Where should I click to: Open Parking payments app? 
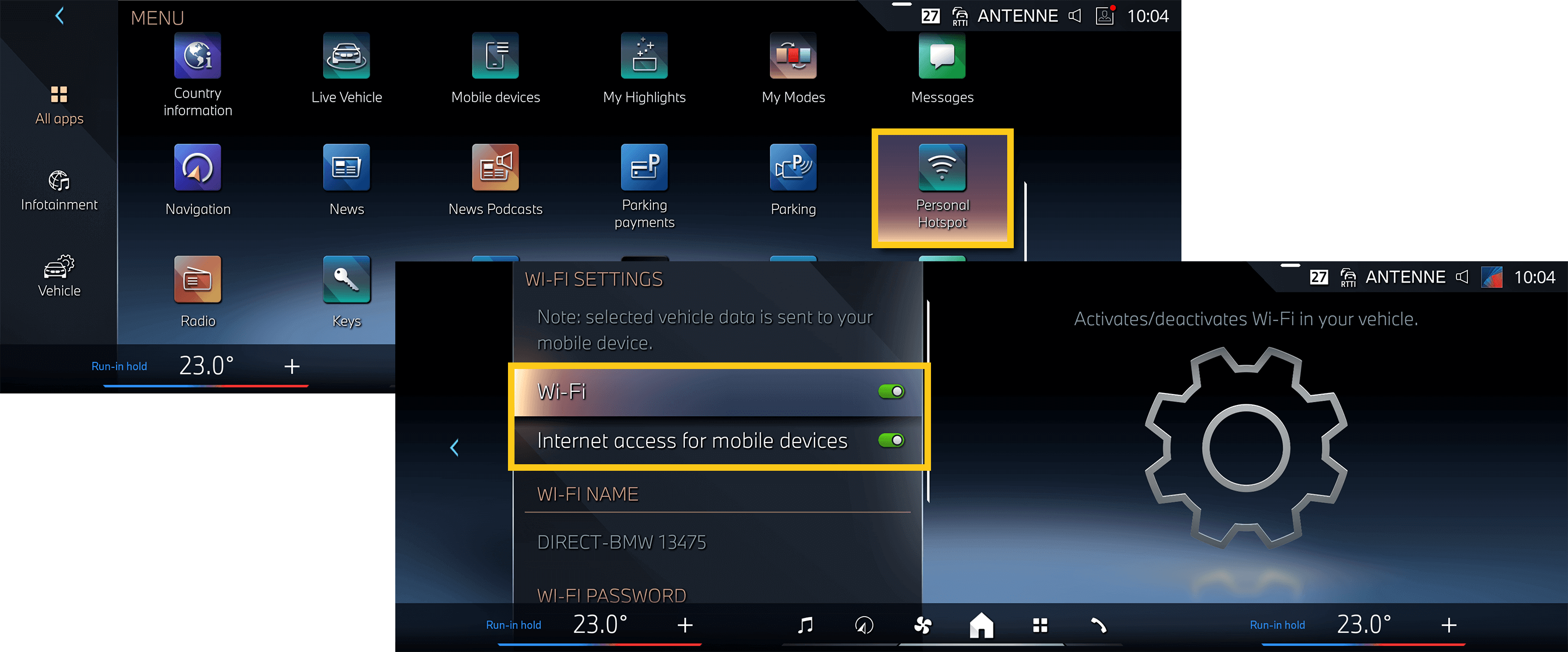[644, 187]
